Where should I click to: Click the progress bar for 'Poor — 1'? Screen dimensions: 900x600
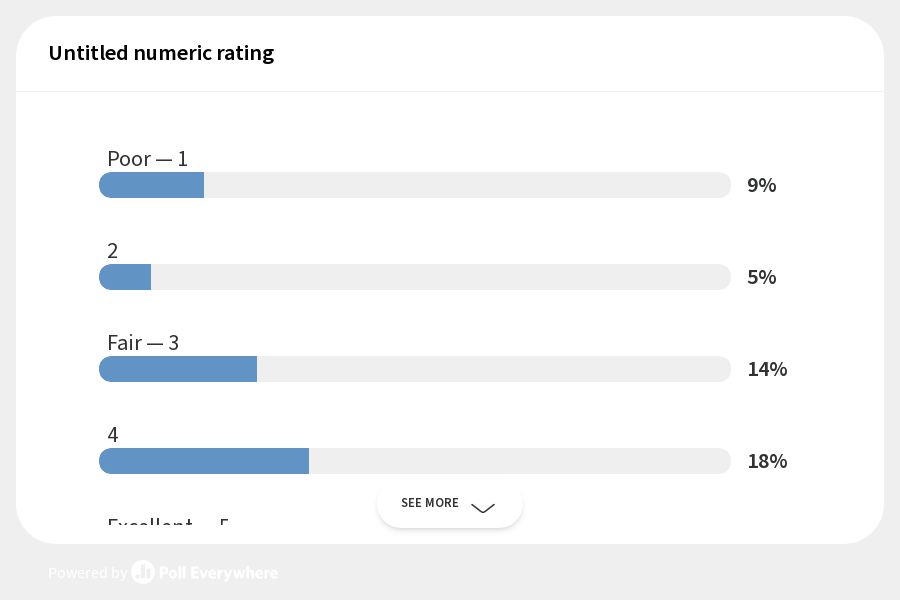click(415, 185)
